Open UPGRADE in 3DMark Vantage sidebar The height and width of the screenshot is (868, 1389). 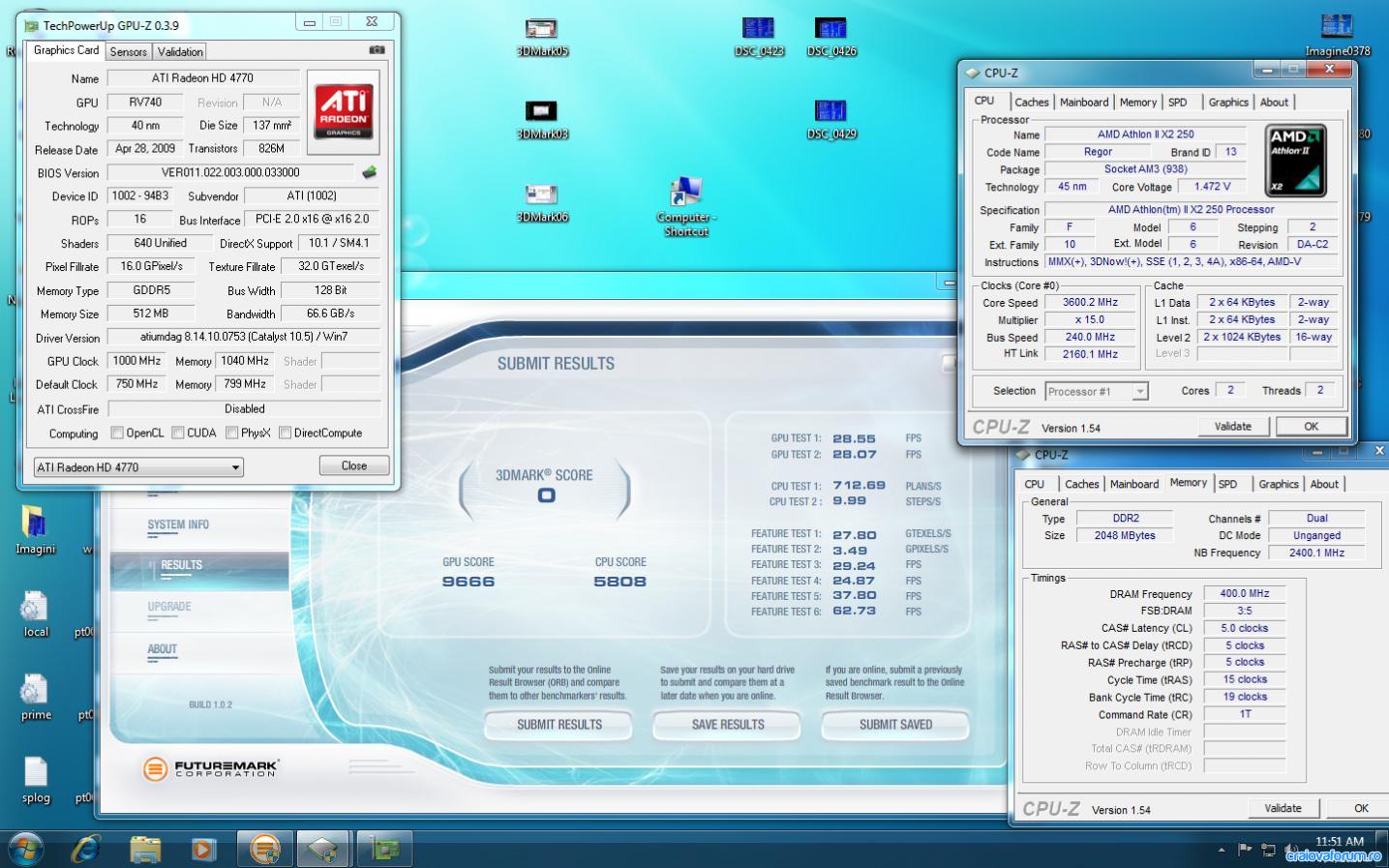point(169,607)
